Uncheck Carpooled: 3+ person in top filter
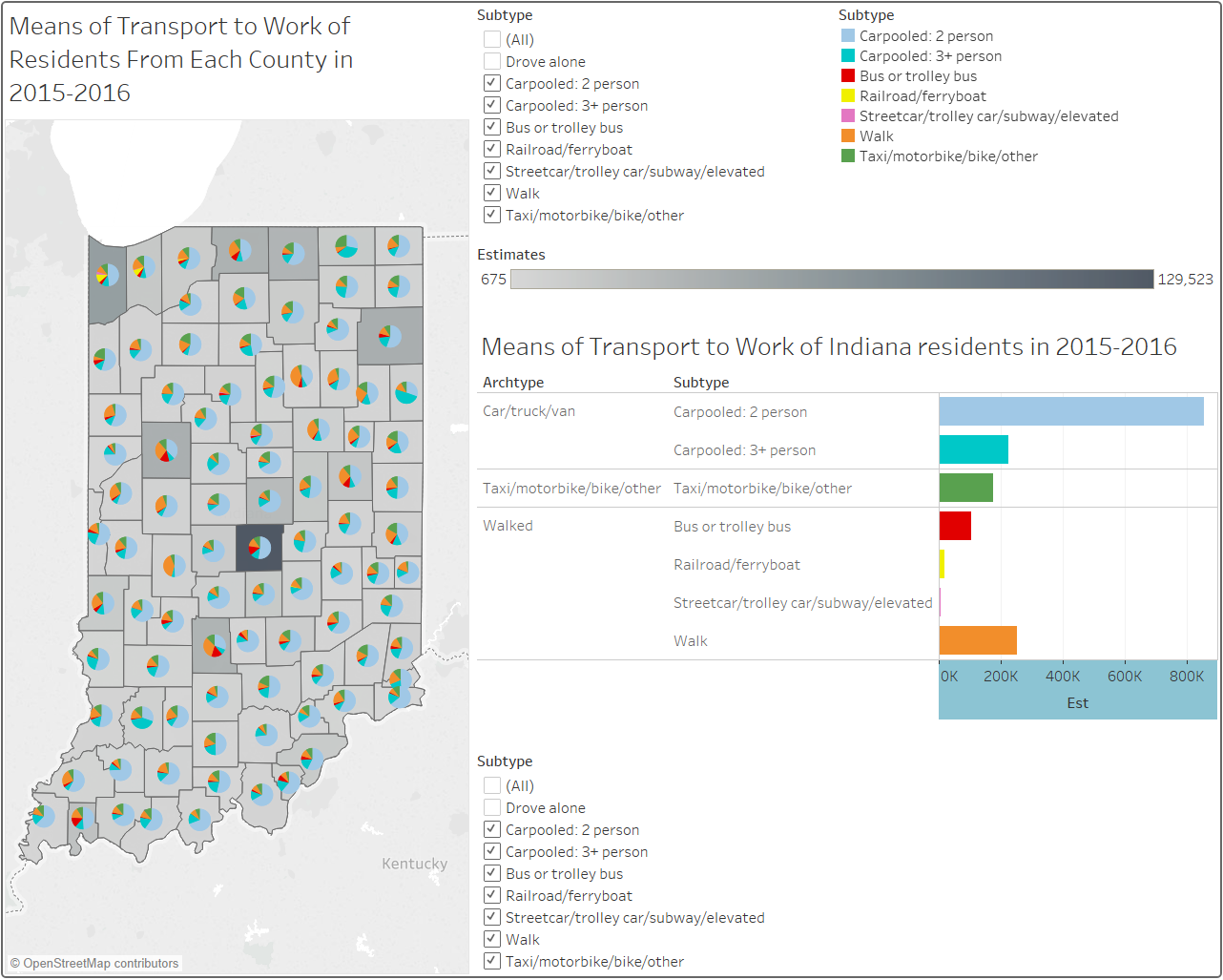This screenshot has width=1223, height=980. coord(492,105)
